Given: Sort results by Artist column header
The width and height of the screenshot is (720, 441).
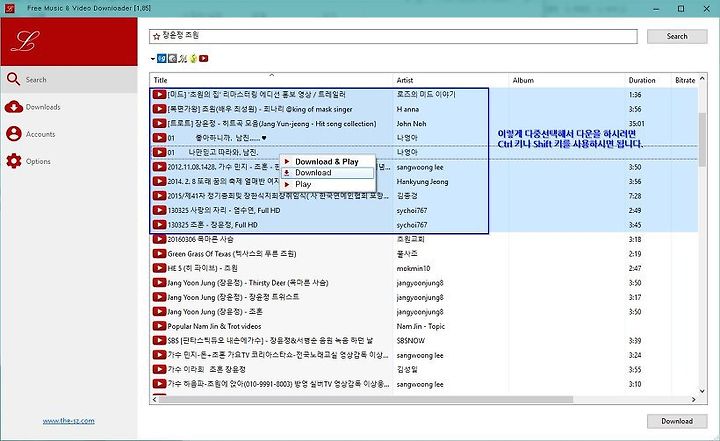Looking at the screenshot, I should point(450,80).
